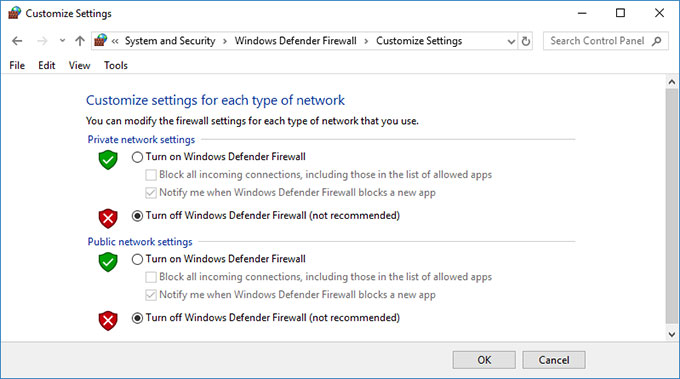This screenshot has height=379, width=680.
Task: Click 'Customize settings for each type of network' title
Action: click(x=215, y=100)
